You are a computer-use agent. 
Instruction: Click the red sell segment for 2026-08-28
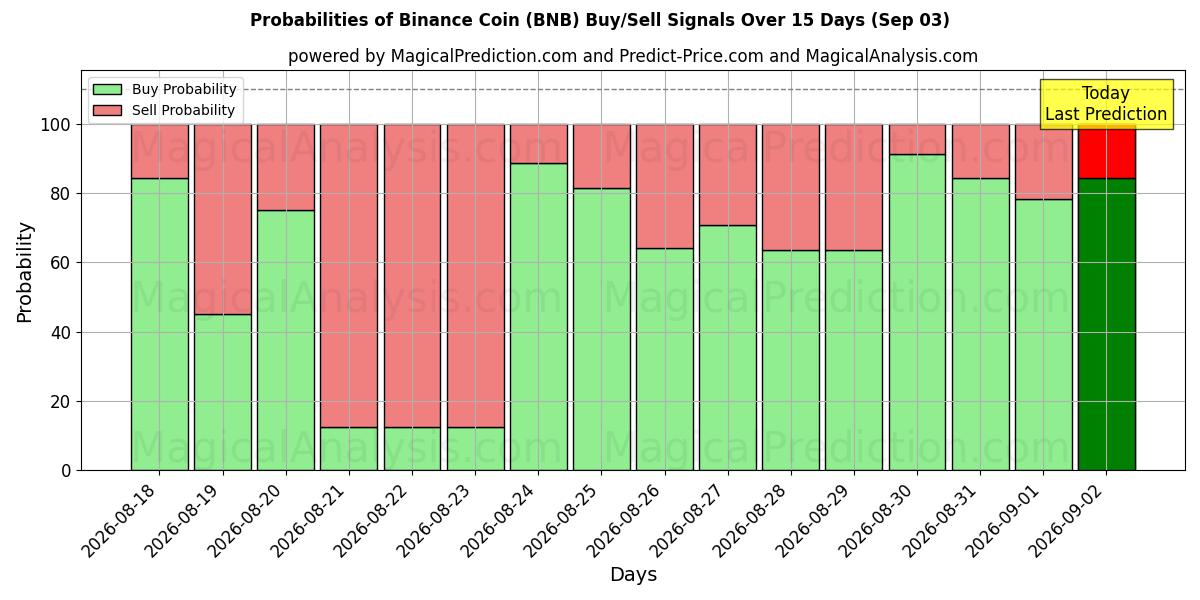791,187
